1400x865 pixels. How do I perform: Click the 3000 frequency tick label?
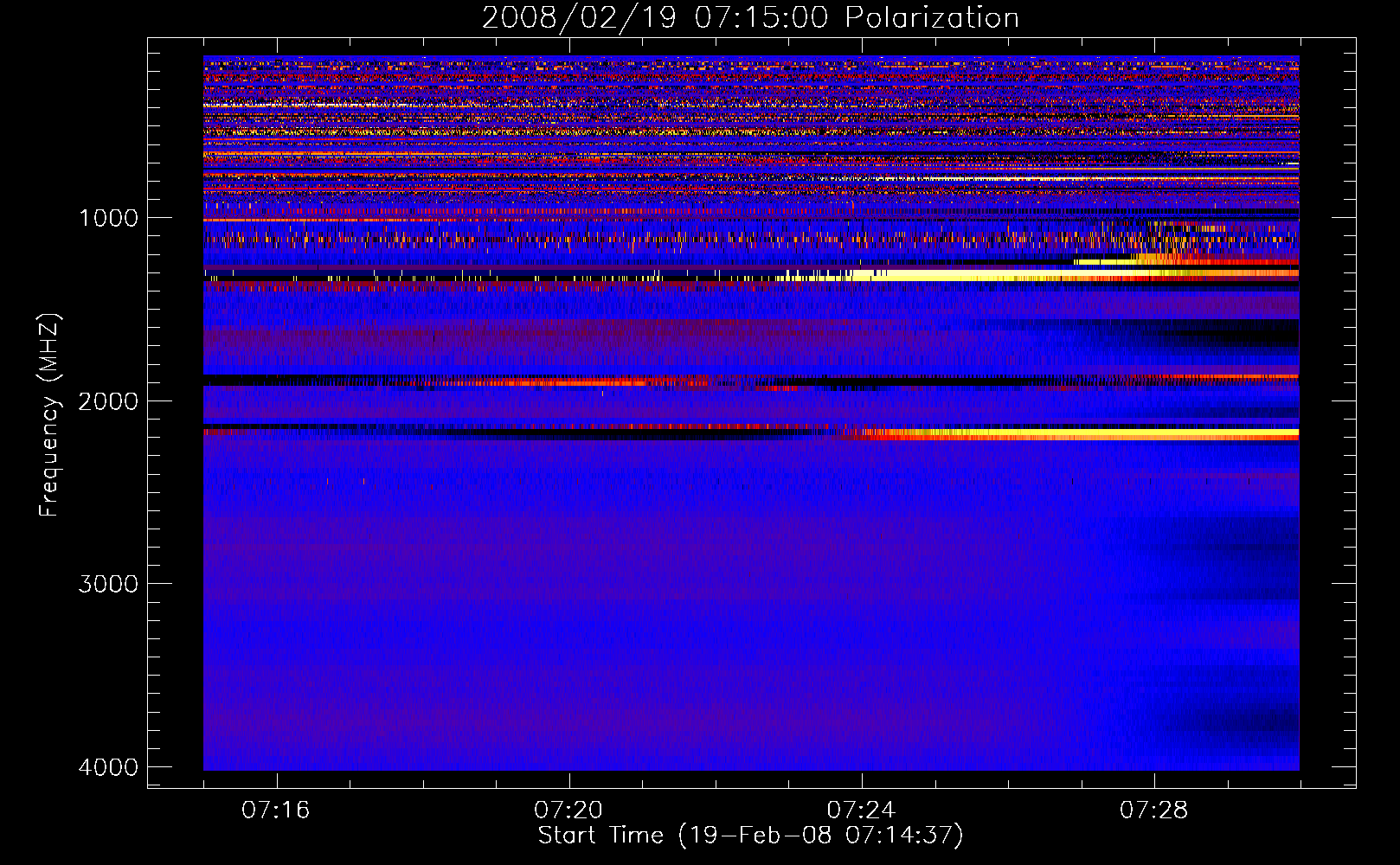[108, 583]
